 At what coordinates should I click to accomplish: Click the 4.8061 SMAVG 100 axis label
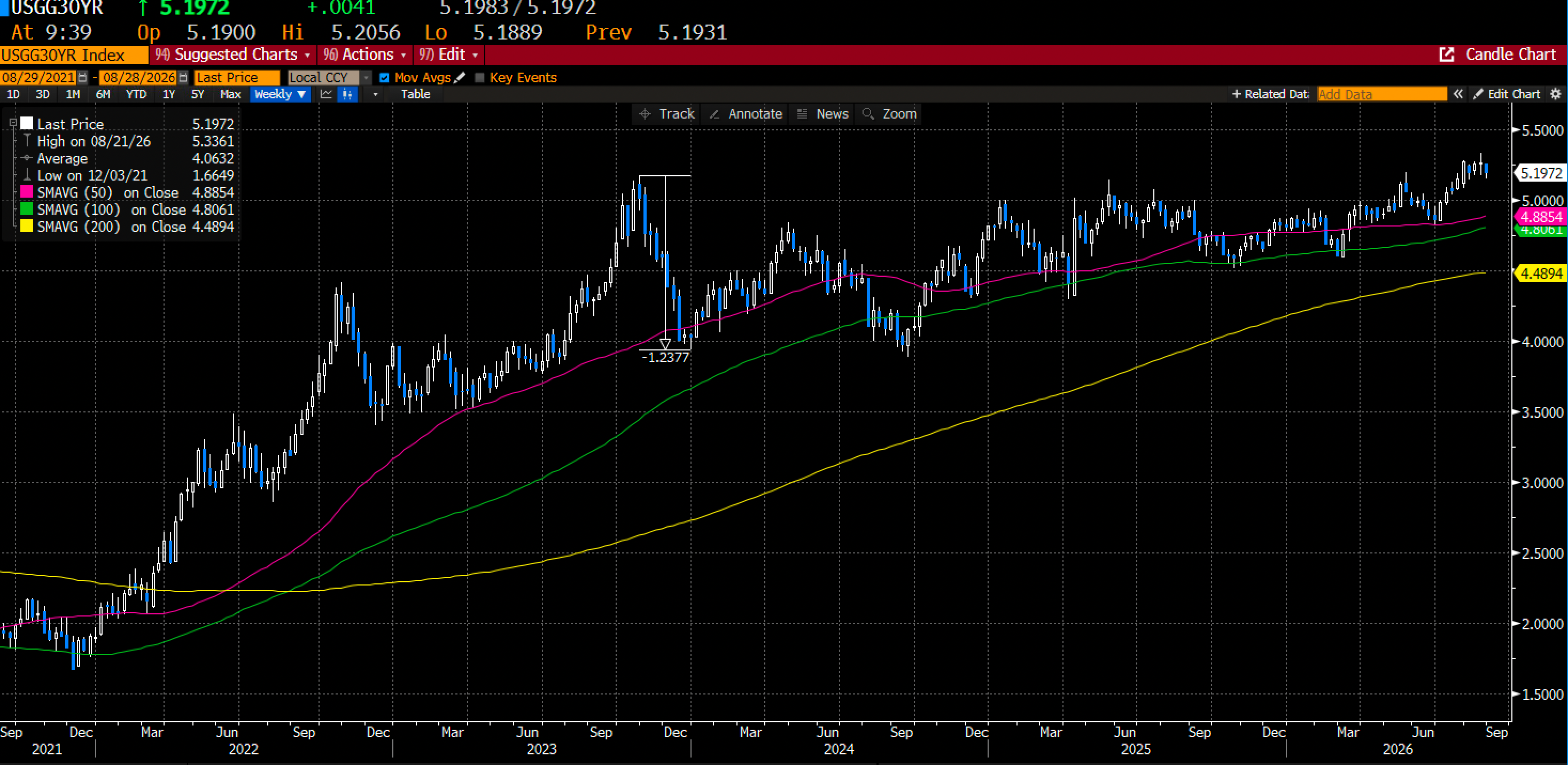coord(1541,231)
